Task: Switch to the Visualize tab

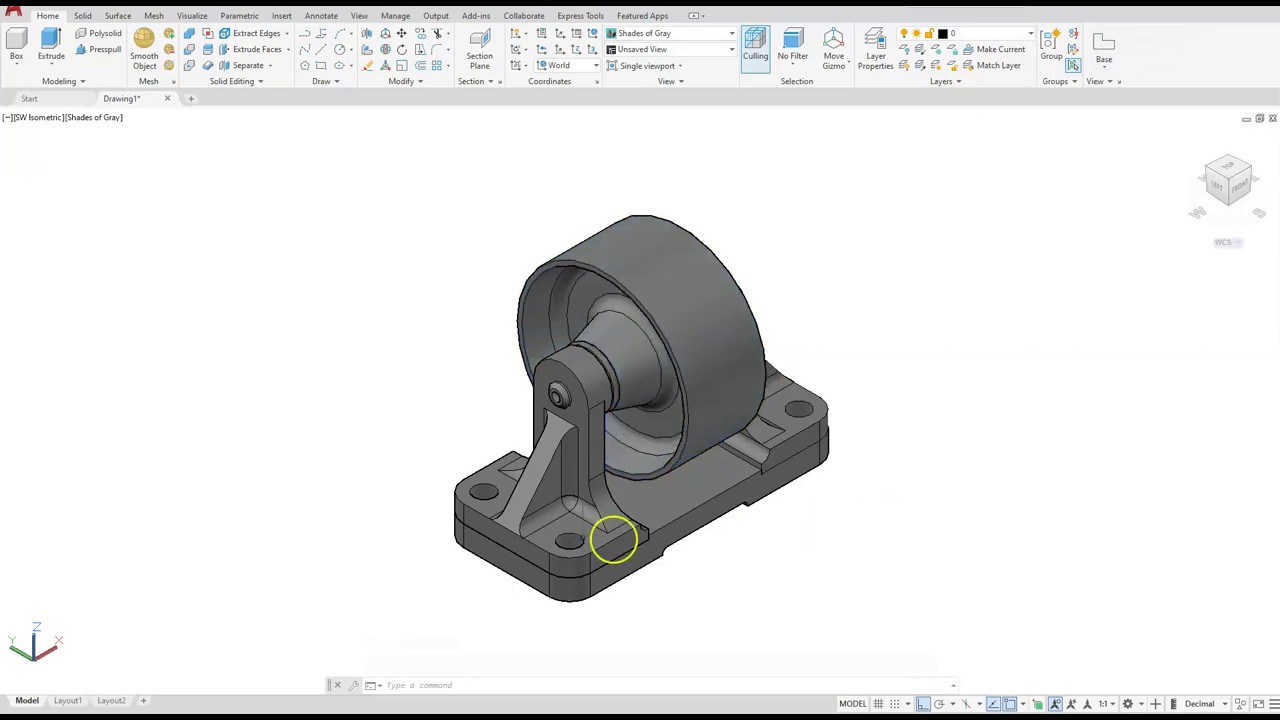Action: tap(192, 16)
